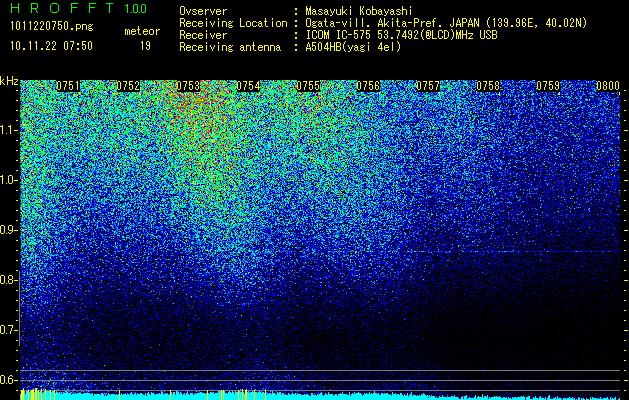Click the 0759 time marker
Image resolution: width=629 pixels, height=400 pixels.
(x=548, y=86)
